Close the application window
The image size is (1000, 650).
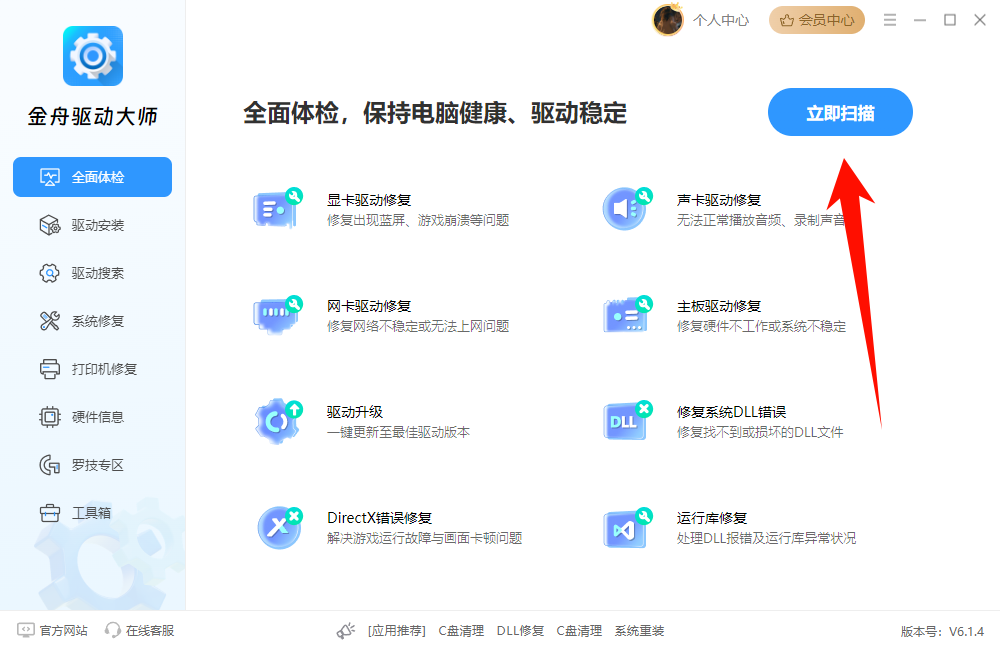[980, 20]
